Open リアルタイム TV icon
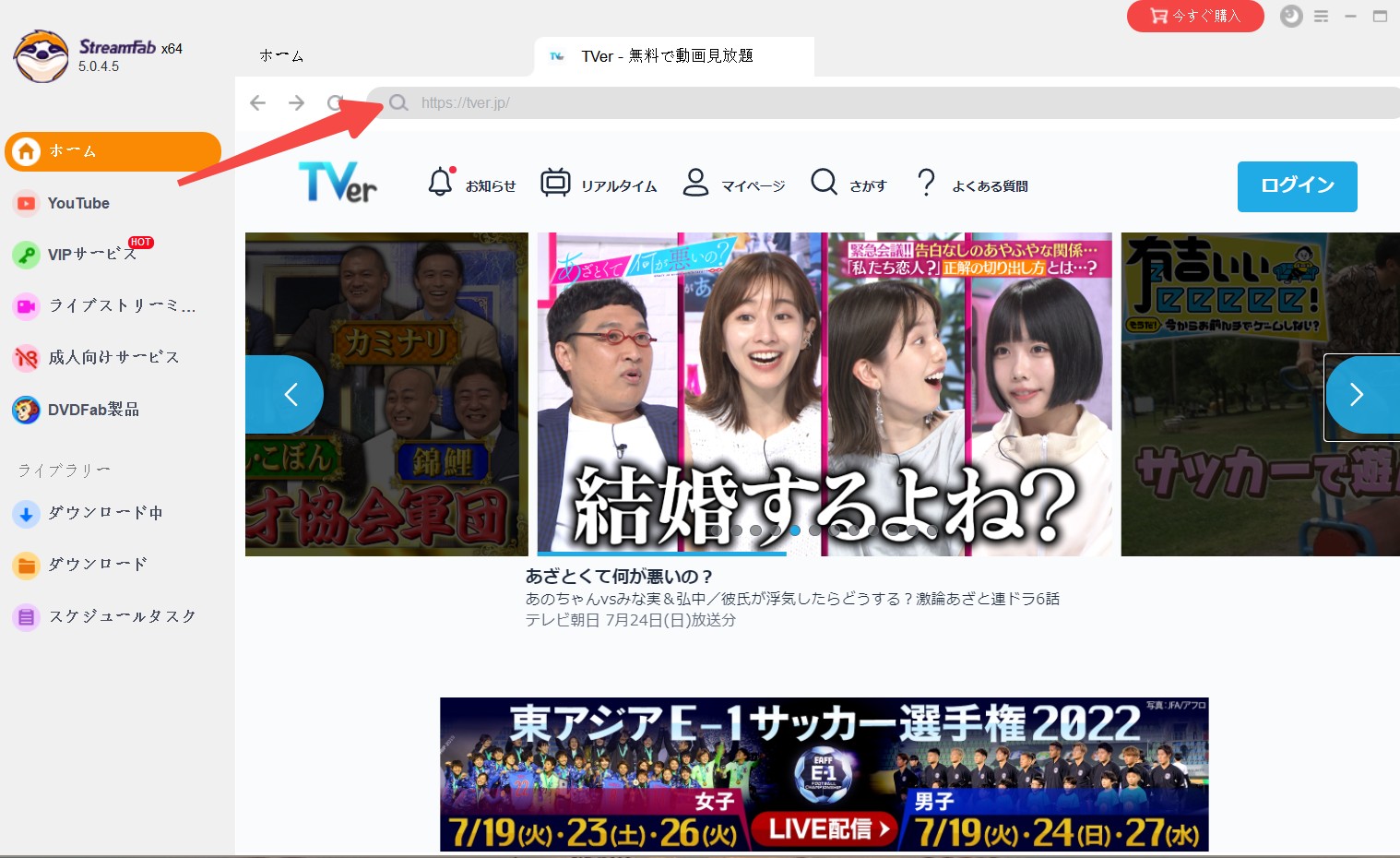Image resolution: width=1400 pixels, height=858 pixels. [555, 183]
